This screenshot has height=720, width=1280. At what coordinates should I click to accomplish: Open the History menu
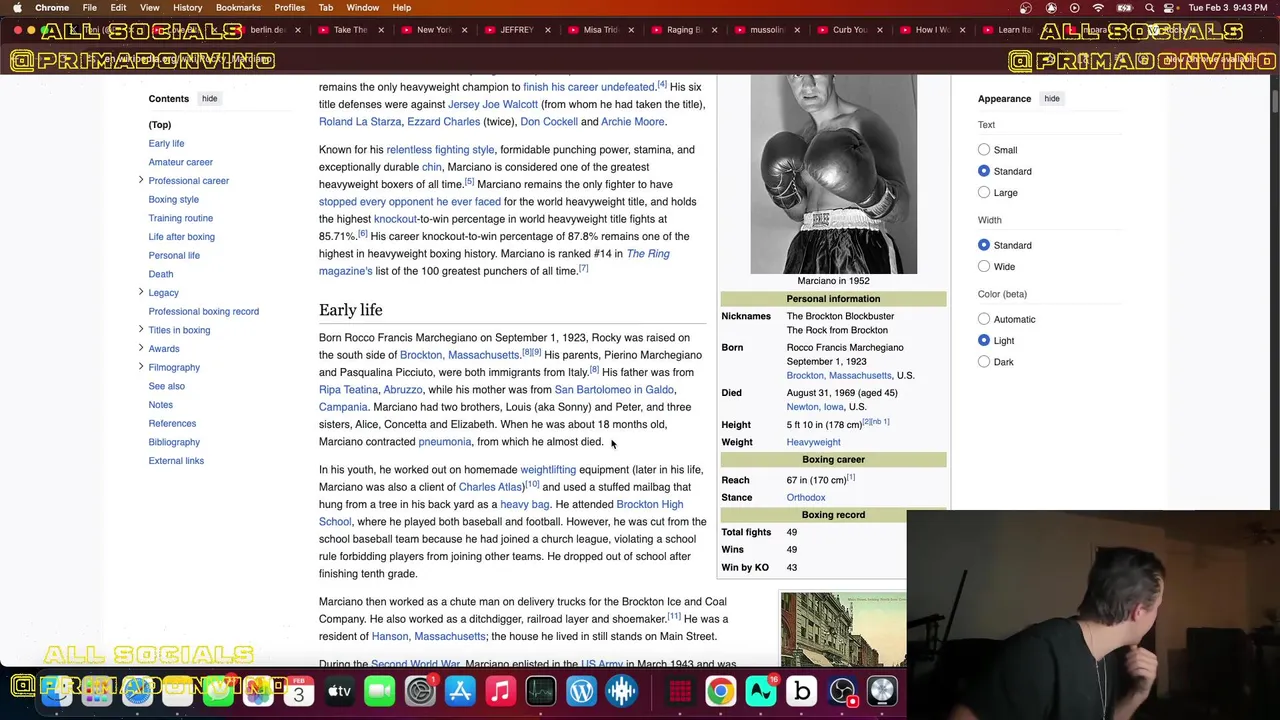187,8
